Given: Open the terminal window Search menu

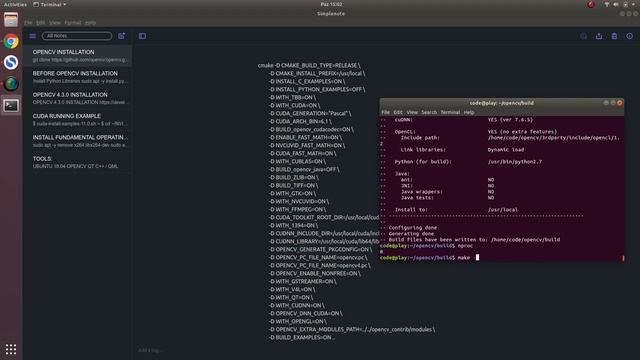Looking at the screenshot, I should point(429,112).
